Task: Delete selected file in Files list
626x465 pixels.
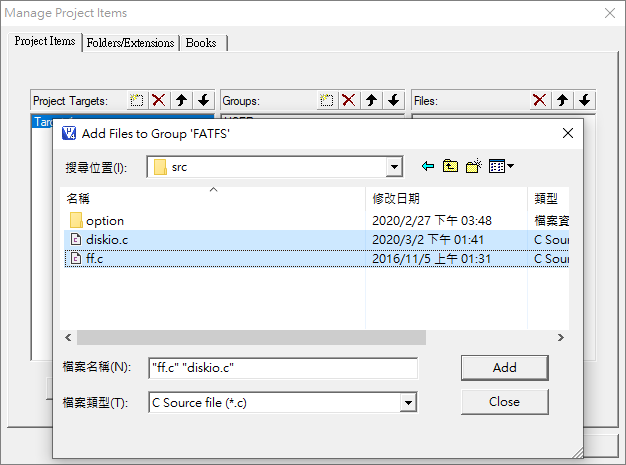Action: (x=540, y=100)
